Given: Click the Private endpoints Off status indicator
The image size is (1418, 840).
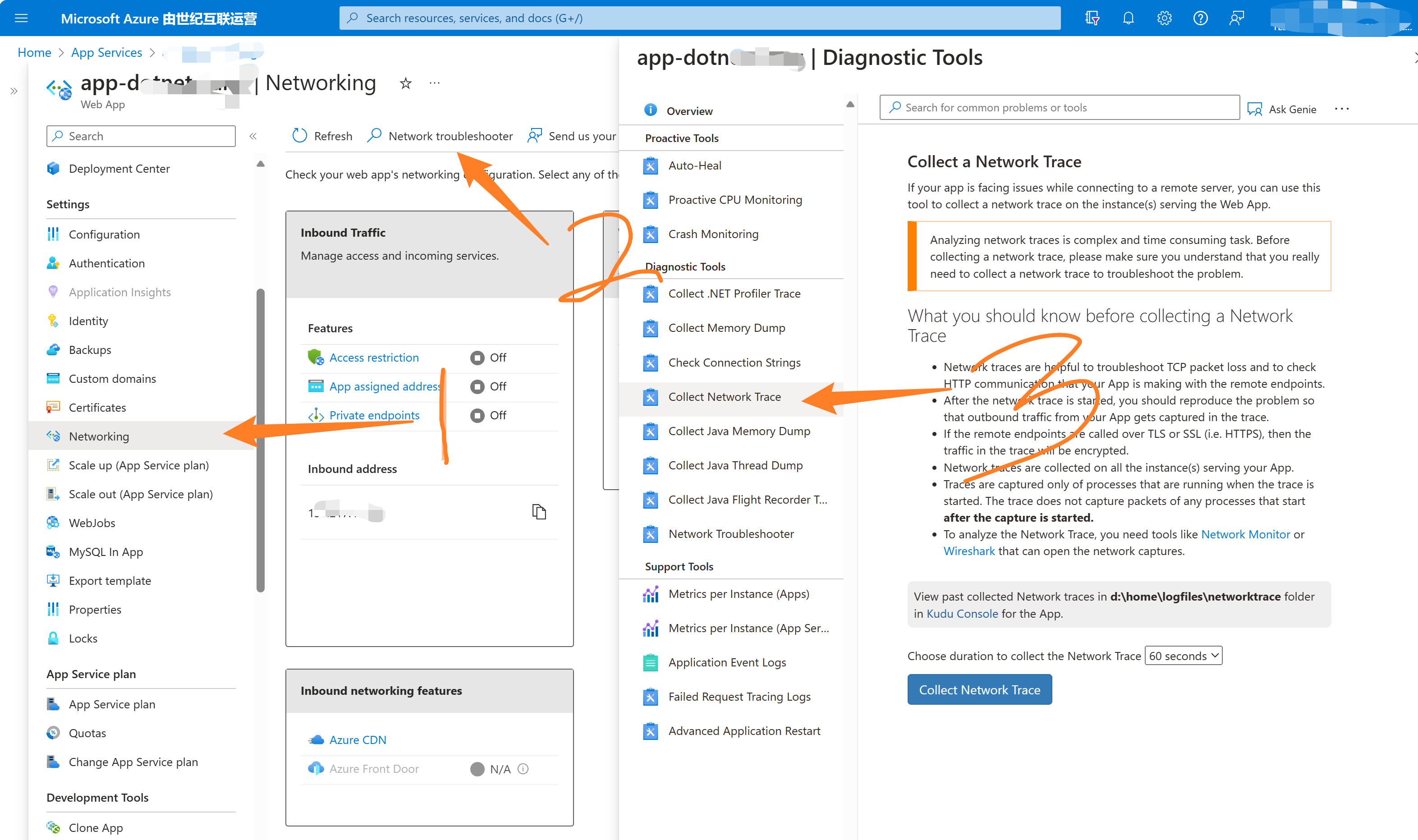Looking at the screenshot, I should click(477, 415).
